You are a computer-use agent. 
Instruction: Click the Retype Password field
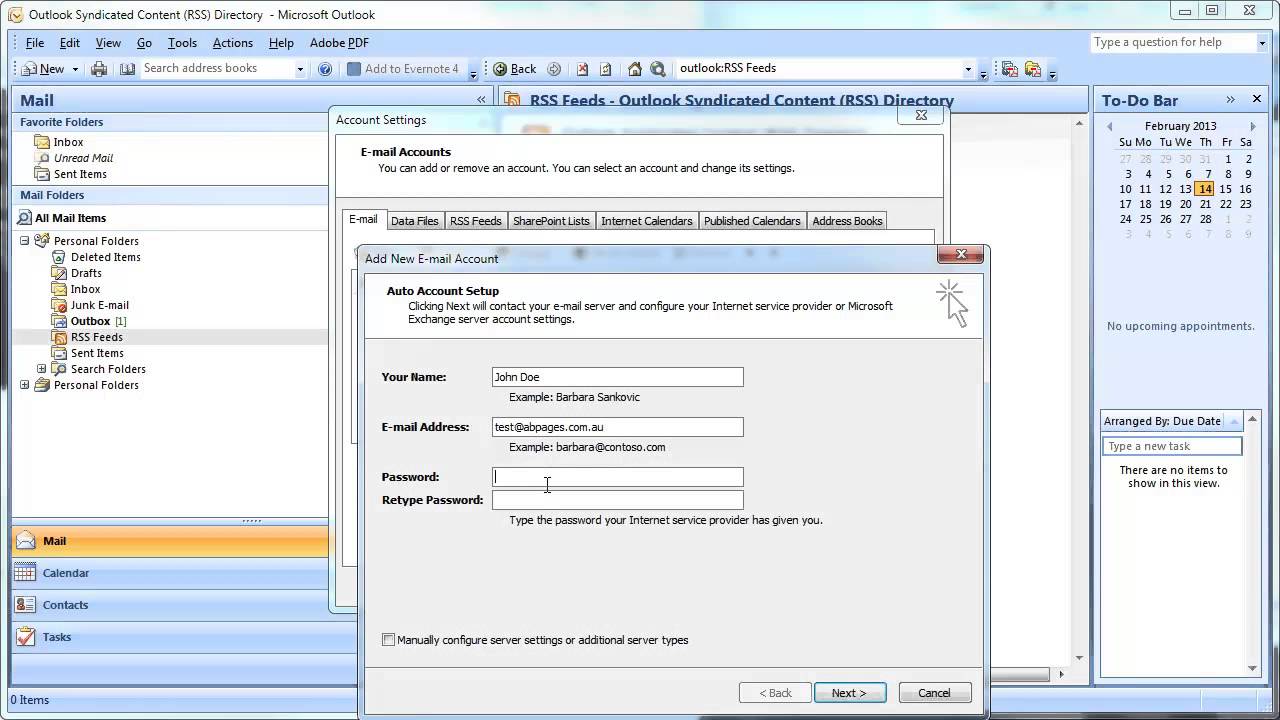[x=618, y=500]
